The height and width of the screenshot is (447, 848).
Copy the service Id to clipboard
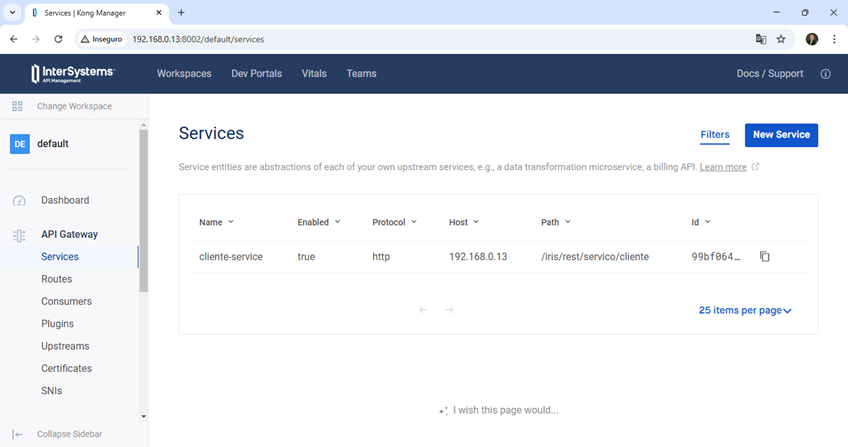point(764,257)
